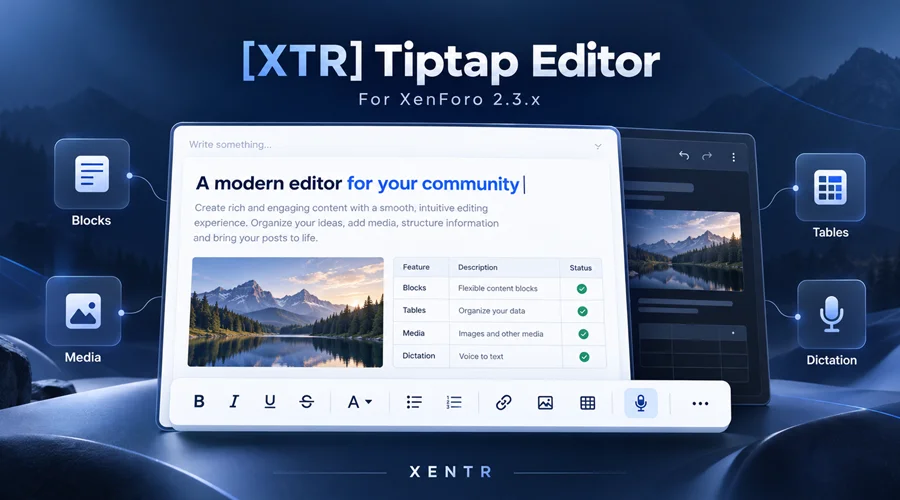Insert a table from the toolbar
The image size is (900, 500).
point(587,403)
